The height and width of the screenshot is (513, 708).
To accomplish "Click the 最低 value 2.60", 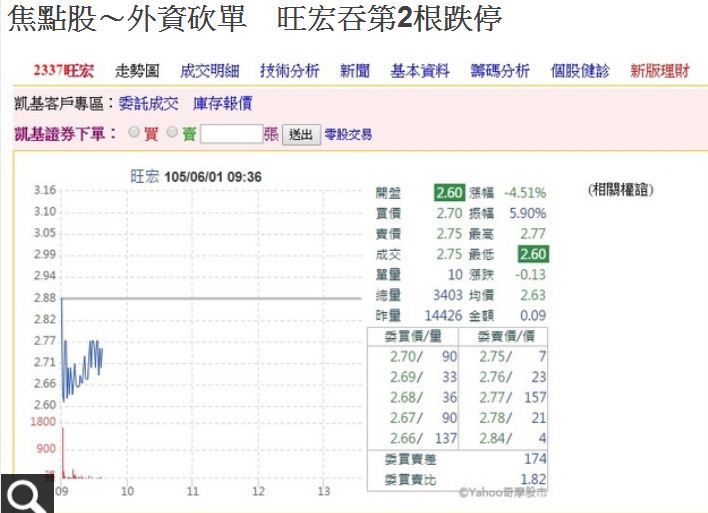I will tap(533, 254).
